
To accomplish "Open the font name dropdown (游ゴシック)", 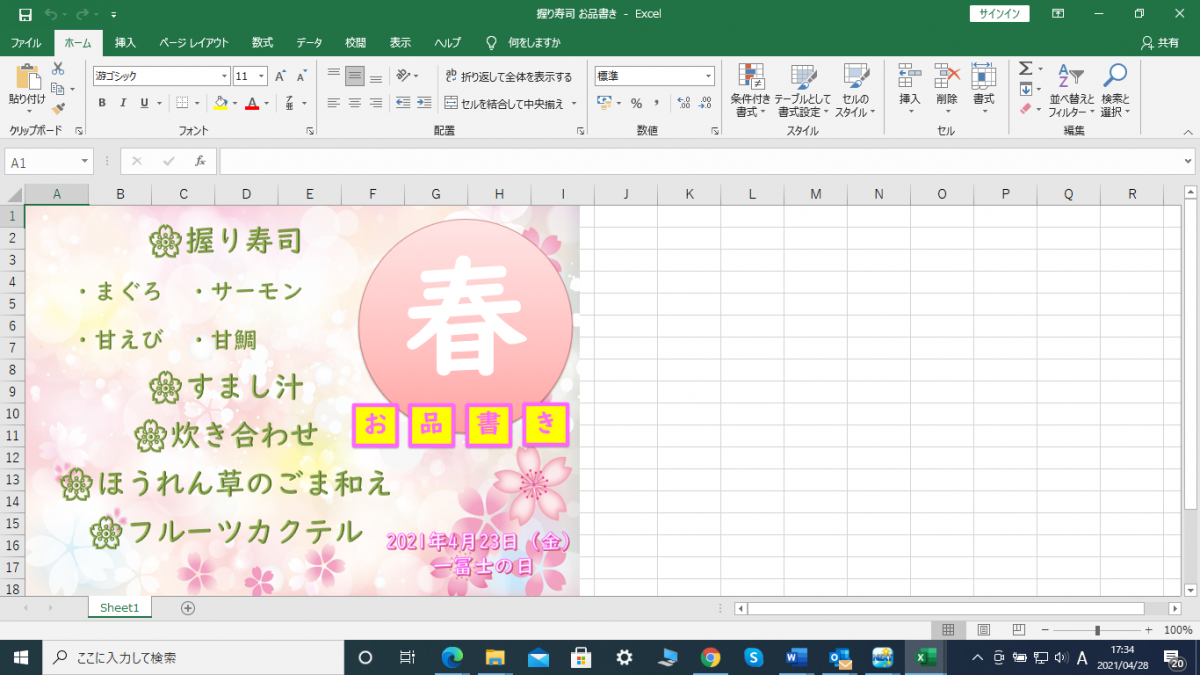I will coord(224,76).
